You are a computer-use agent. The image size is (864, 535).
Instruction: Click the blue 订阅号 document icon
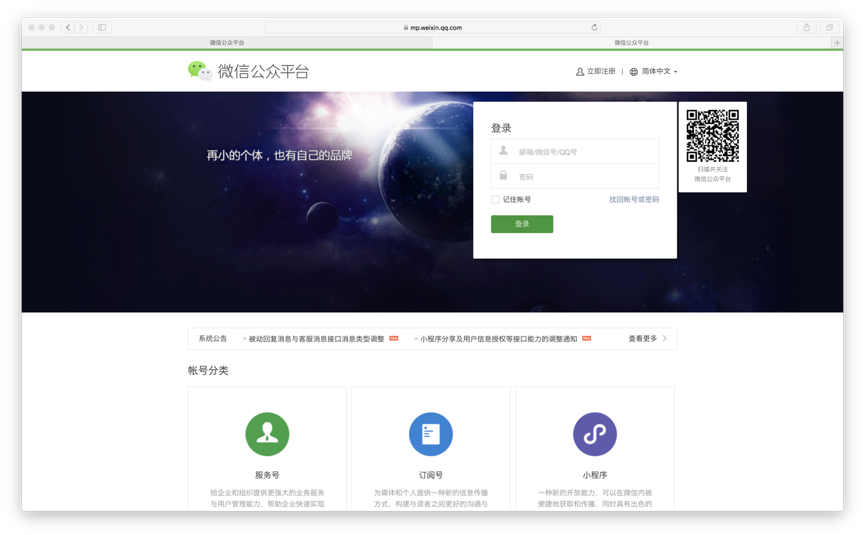pos(431,434)
